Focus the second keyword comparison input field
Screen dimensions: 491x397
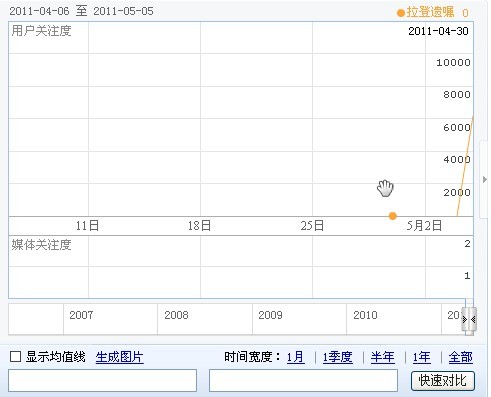pos(303,380)
